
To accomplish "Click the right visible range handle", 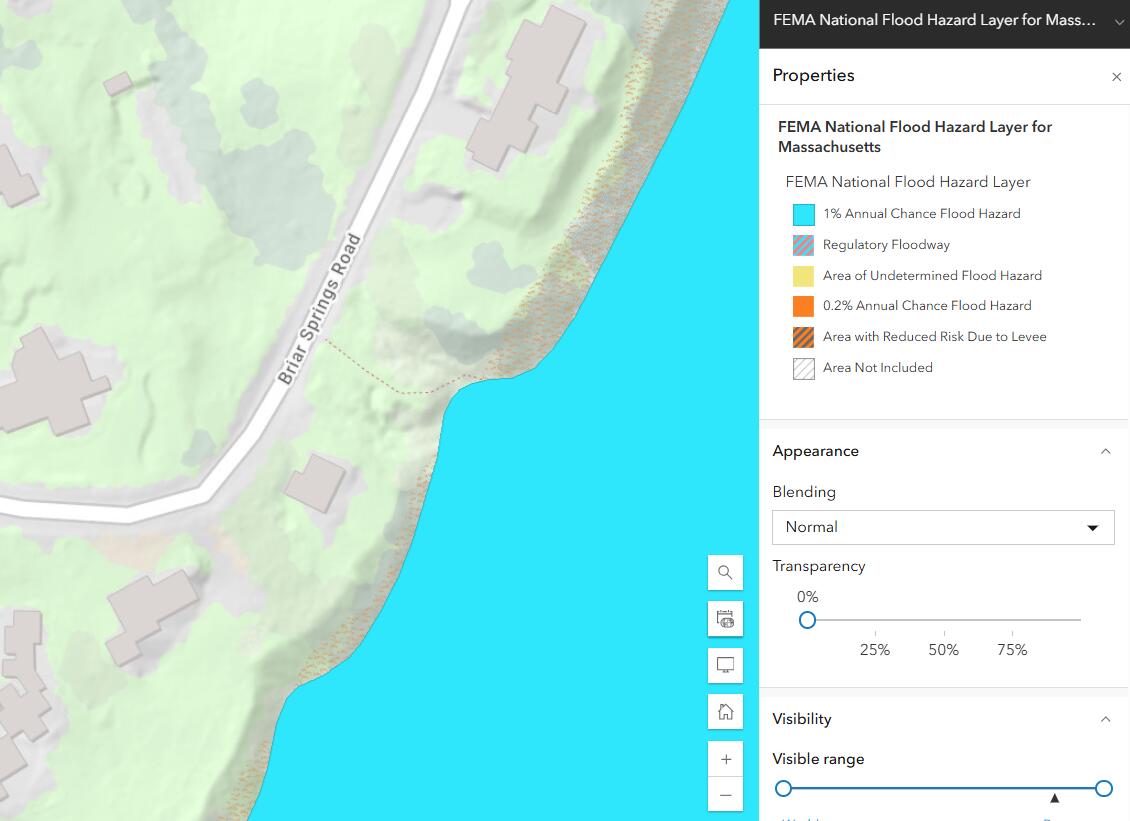I will click(x=1103, y=789).
